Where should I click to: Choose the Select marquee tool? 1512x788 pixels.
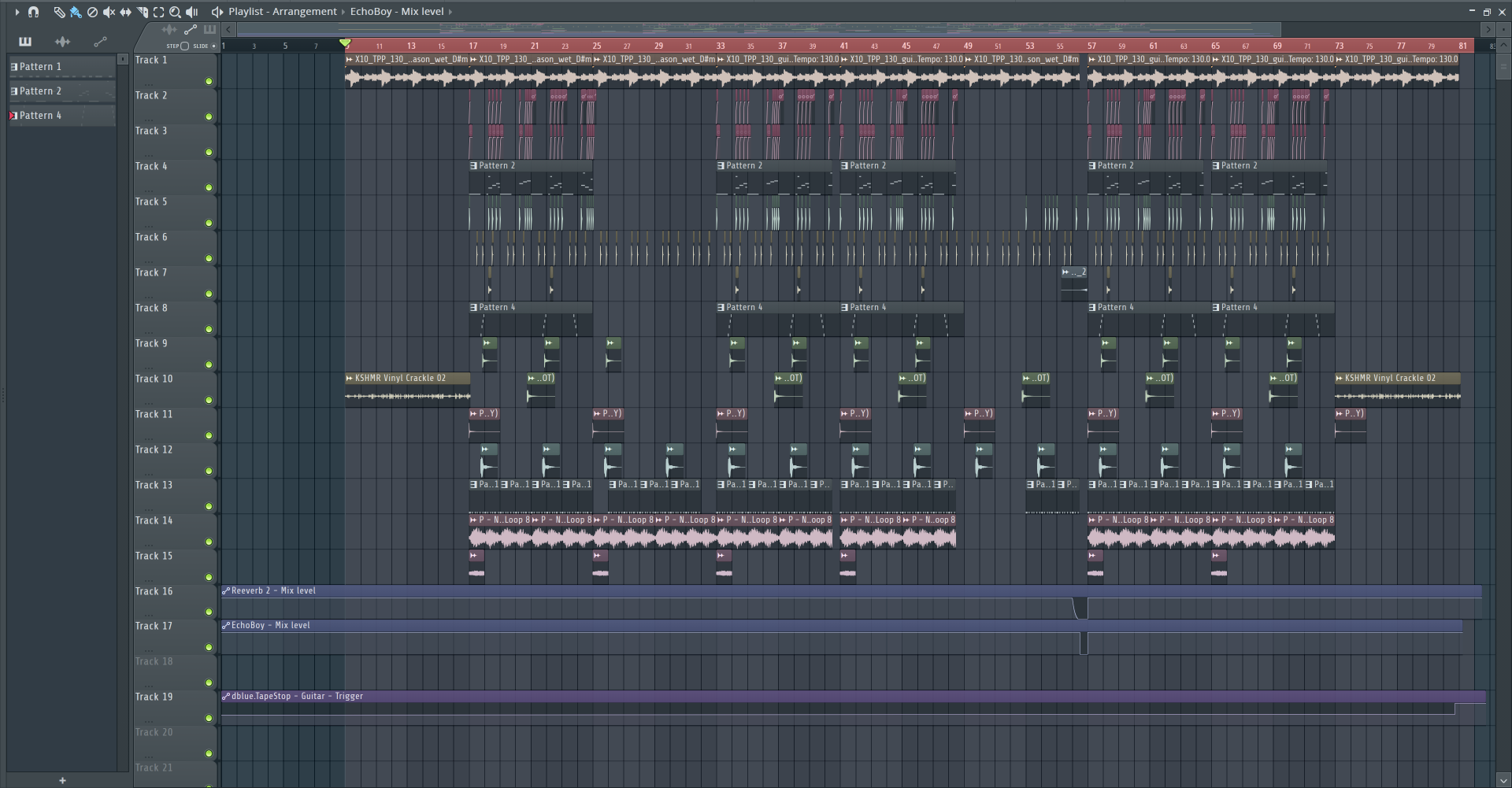pos(158,12)
